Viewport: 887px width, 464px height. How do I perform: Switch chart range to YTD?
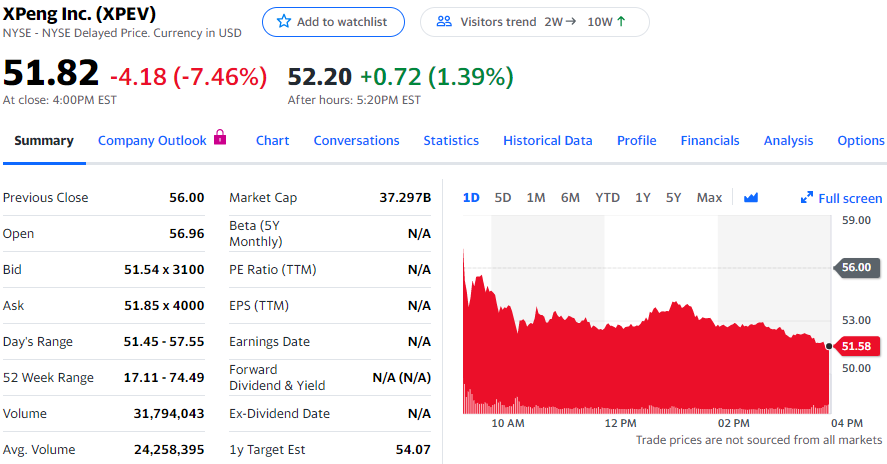[x=607, y=198]
